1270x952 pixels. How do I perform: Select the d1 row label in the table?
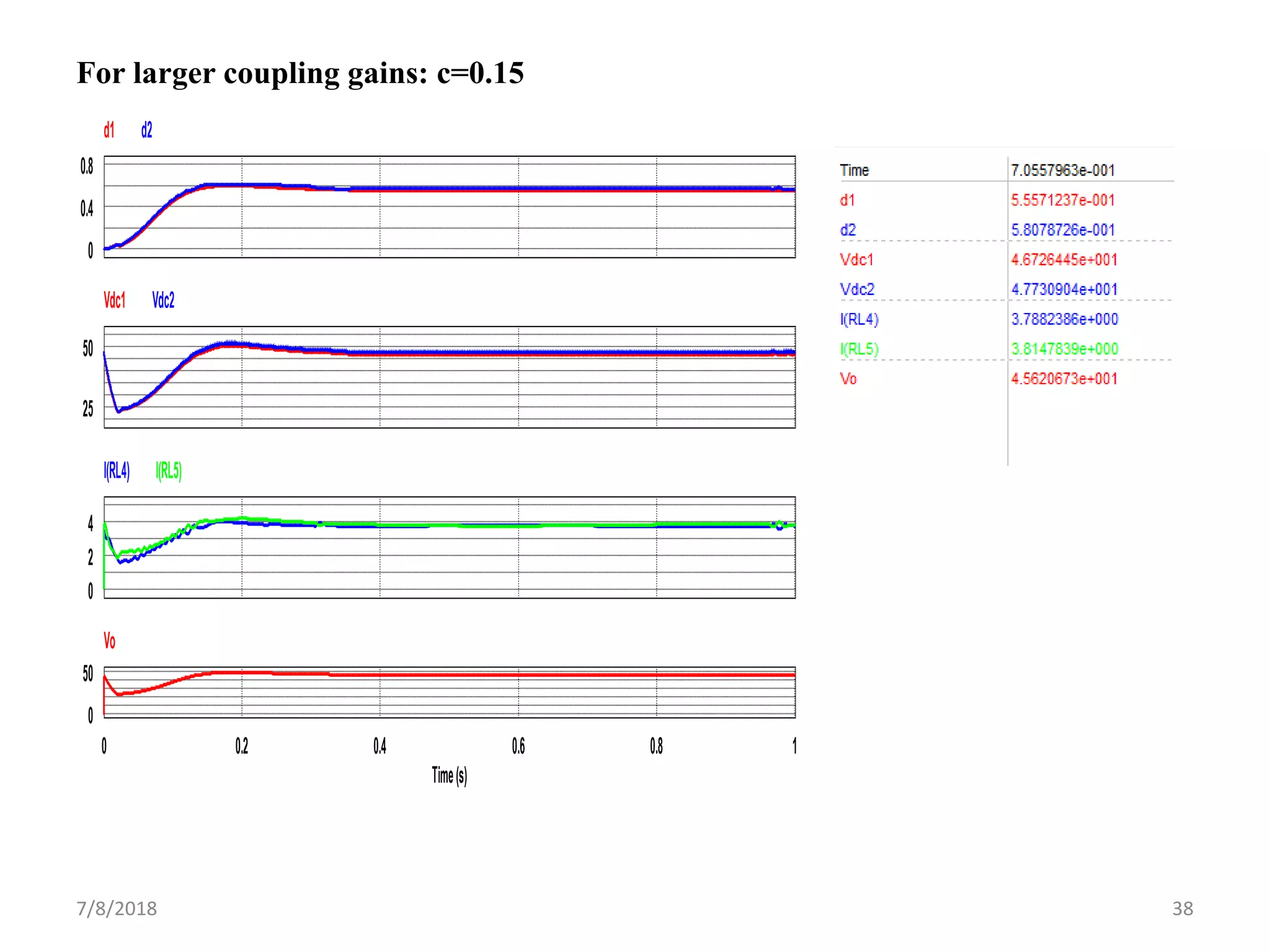(x=847, y=200)
